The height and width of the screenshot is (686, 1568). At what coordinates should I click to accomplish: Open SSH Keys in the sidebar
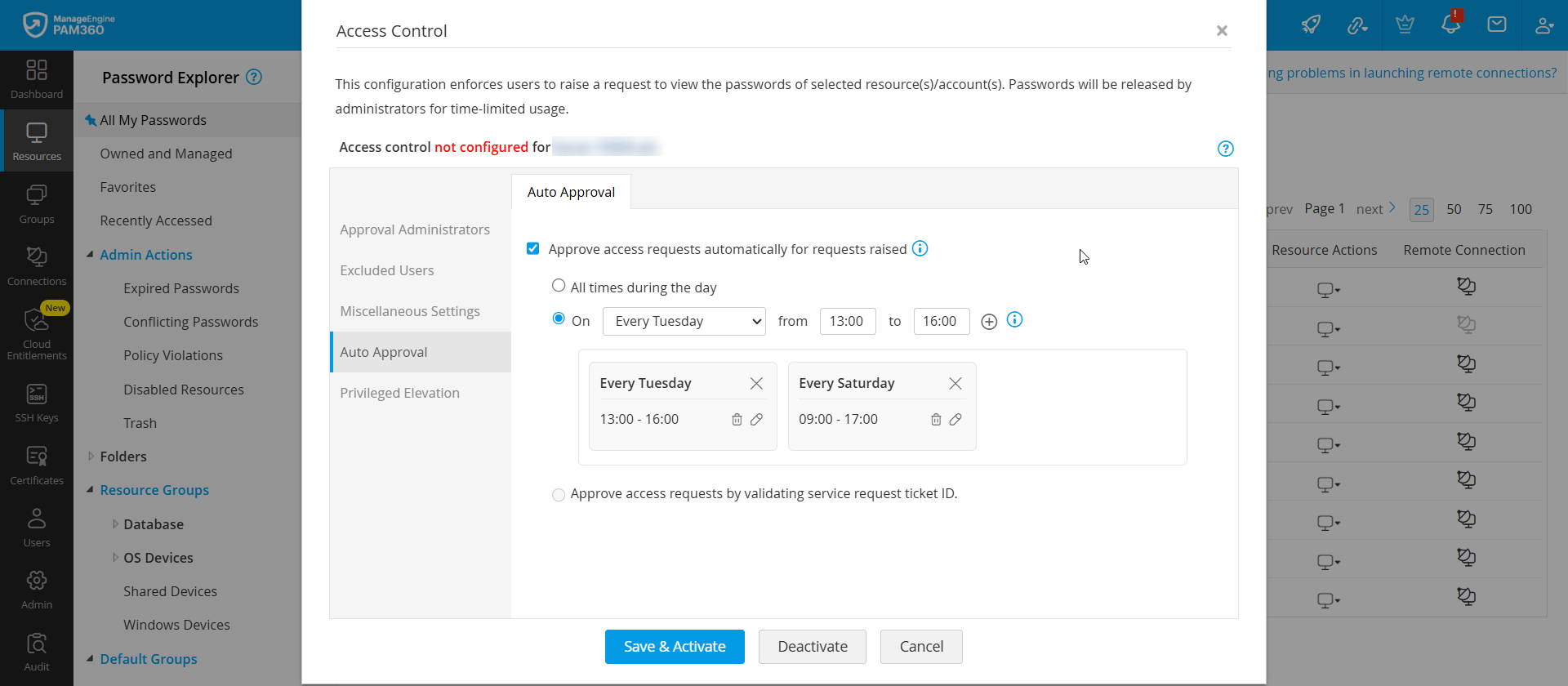37,403
